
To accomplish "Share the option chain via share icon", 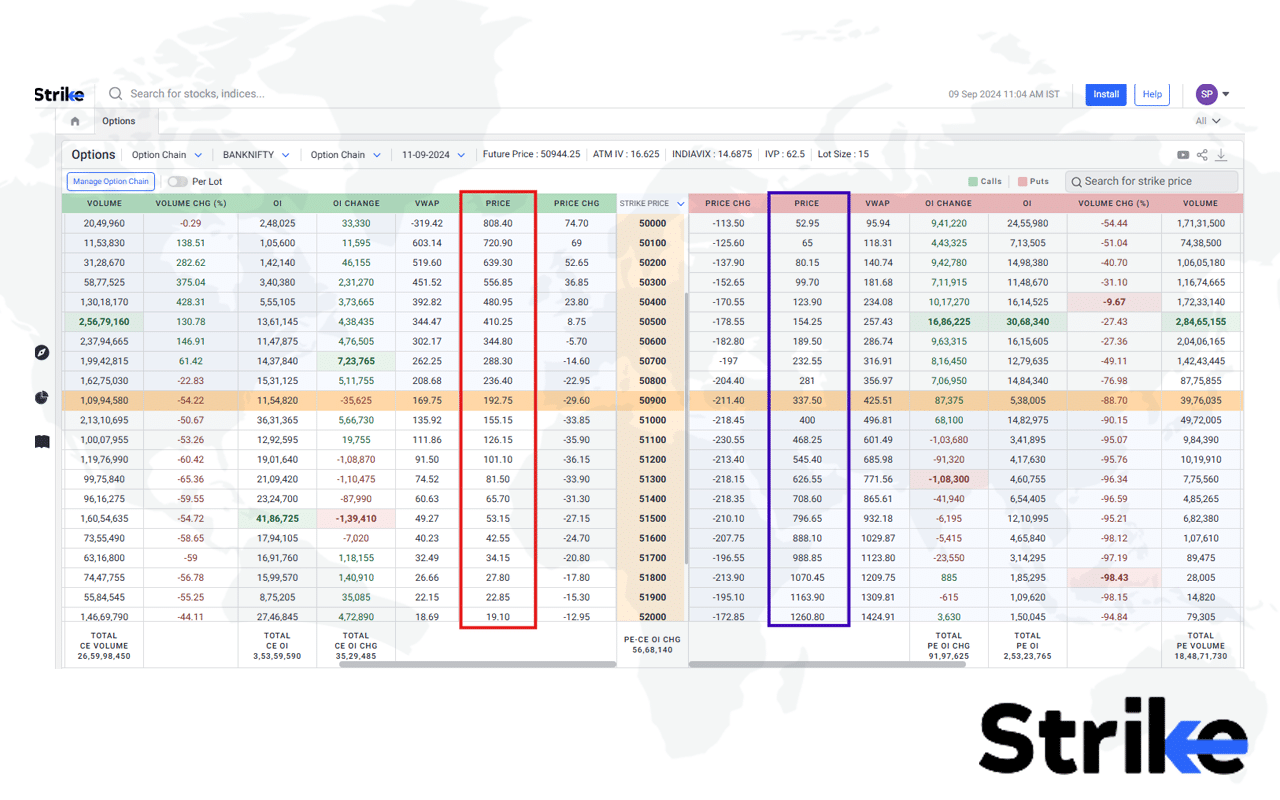I will pyautogui.click(x=1202, y=154).
